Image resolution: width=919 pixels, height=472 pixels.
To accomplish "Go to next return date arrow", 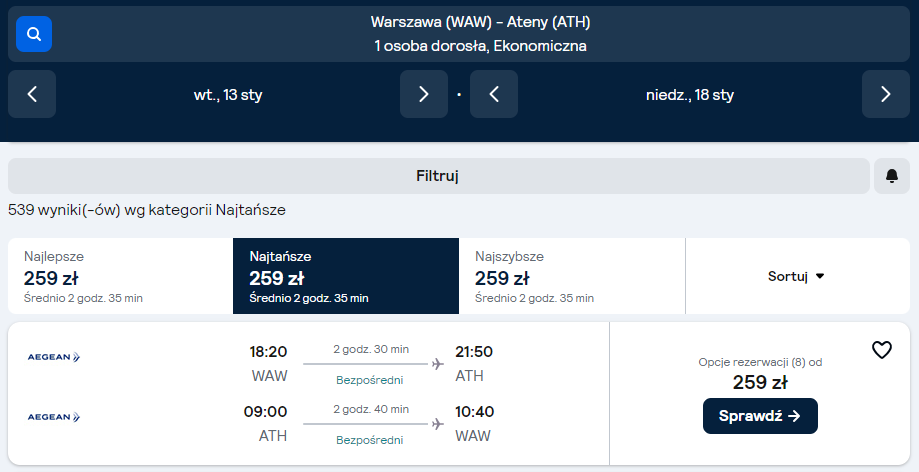I will (x=885, y=94).
